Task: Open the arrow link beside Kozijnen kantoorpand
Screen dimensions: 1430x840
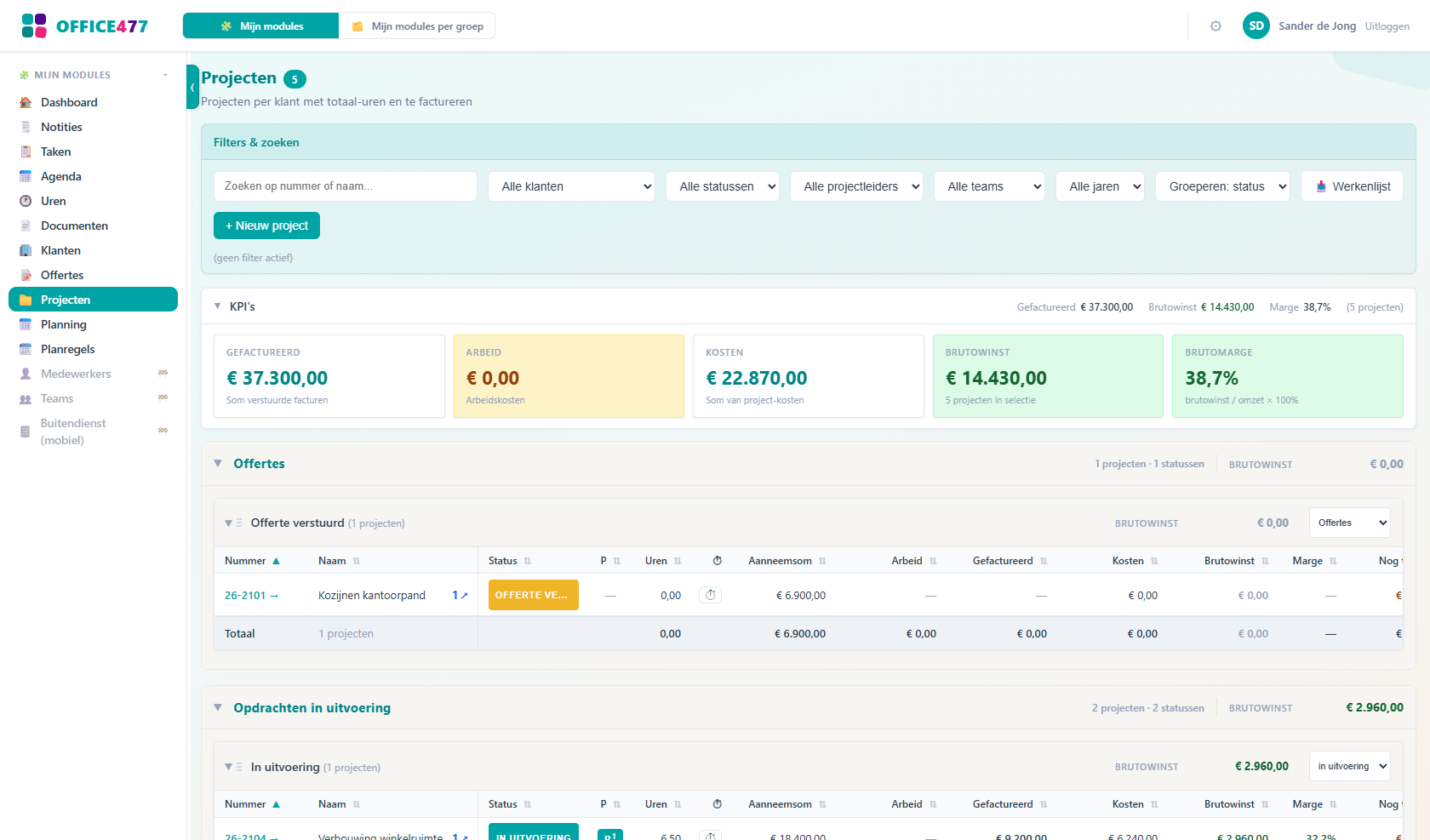Action: [460, 596]
